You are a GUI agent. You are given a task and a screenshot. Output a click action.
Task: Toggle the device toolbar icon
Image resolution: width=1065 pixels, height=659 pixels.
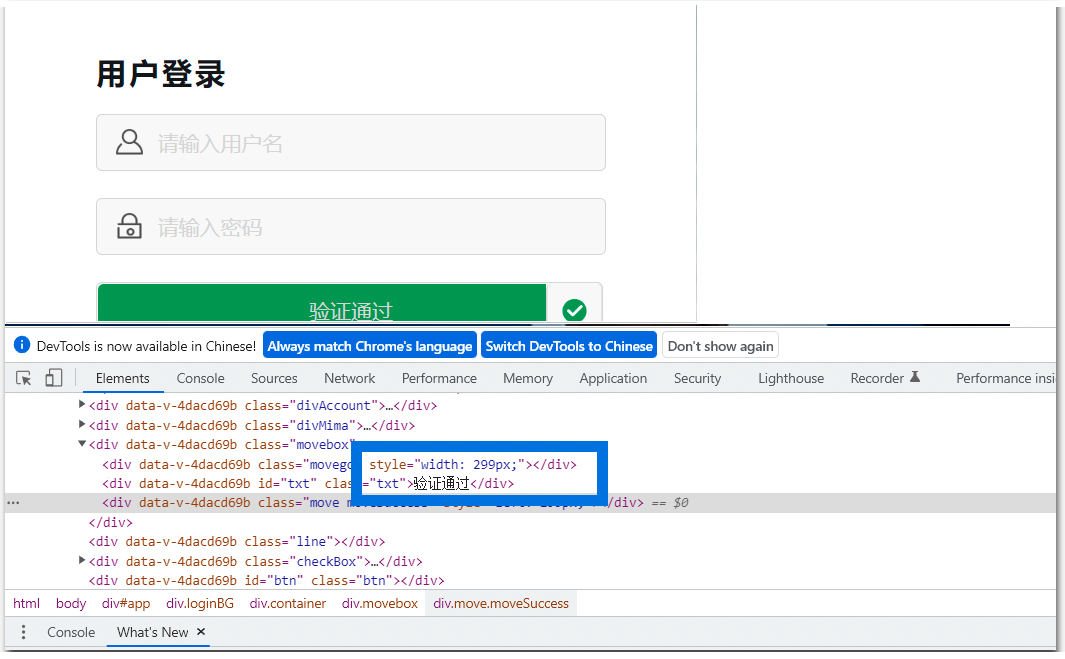(53, 378)
